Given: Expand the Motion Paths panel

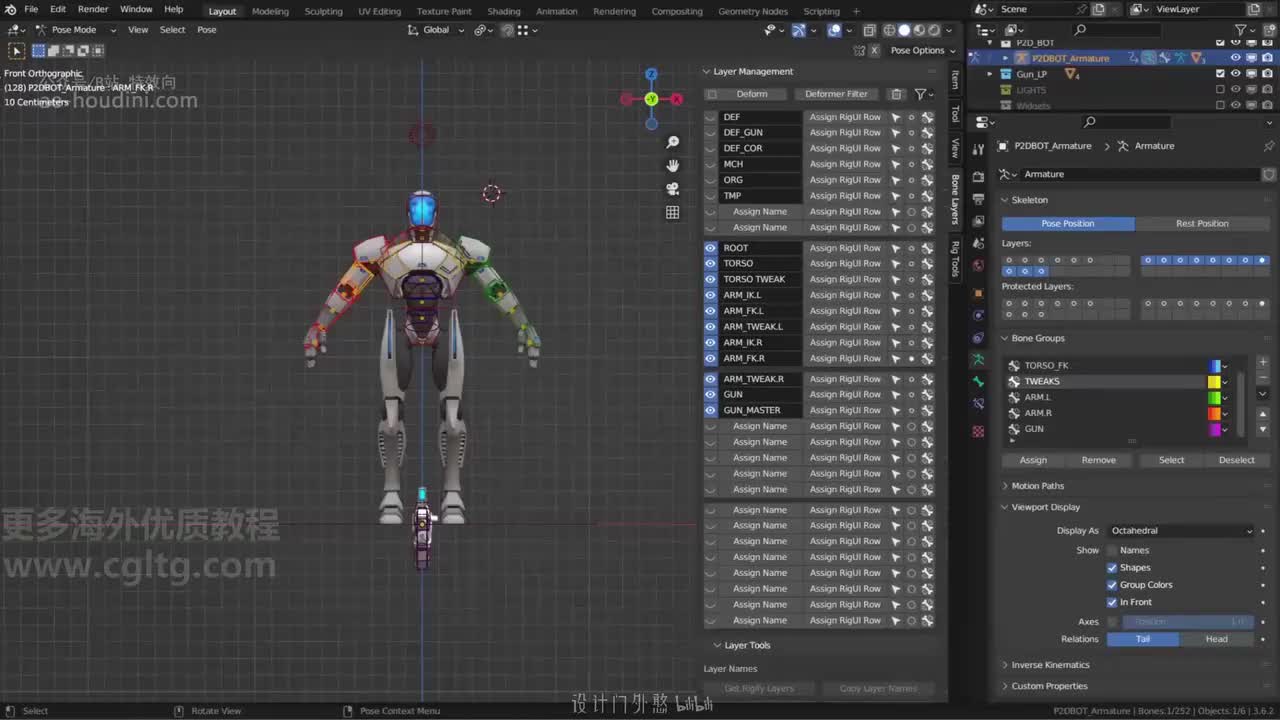Looking at the screenshot, I should tap(1037, 486).
